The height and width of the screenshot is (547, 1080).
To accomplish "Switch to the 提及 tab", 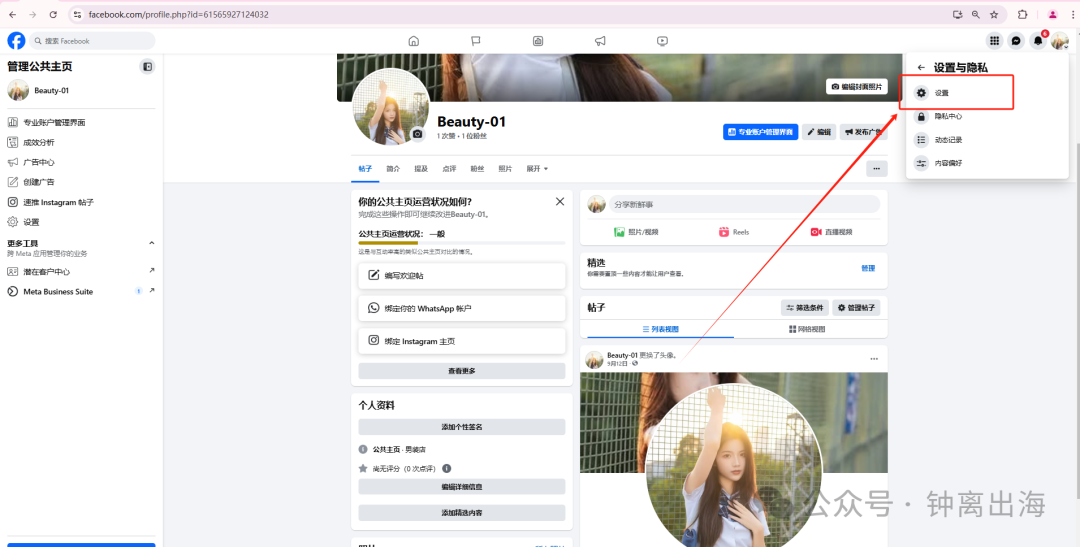I will [421, 169].
